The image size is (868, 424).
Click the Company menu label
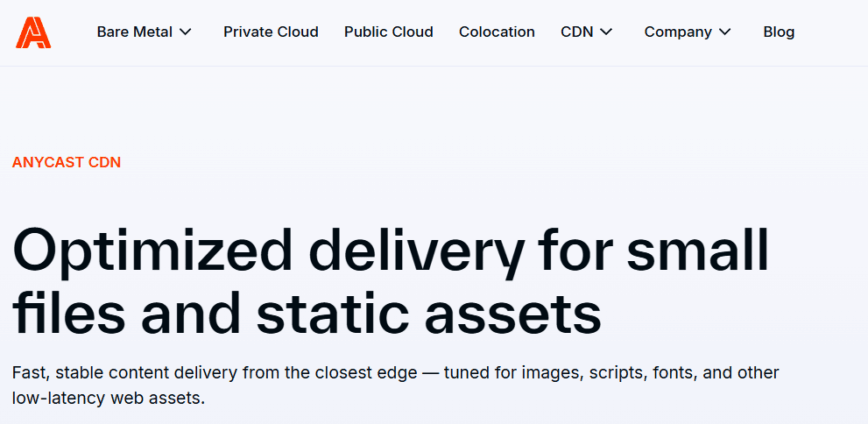tap(678, 32)
